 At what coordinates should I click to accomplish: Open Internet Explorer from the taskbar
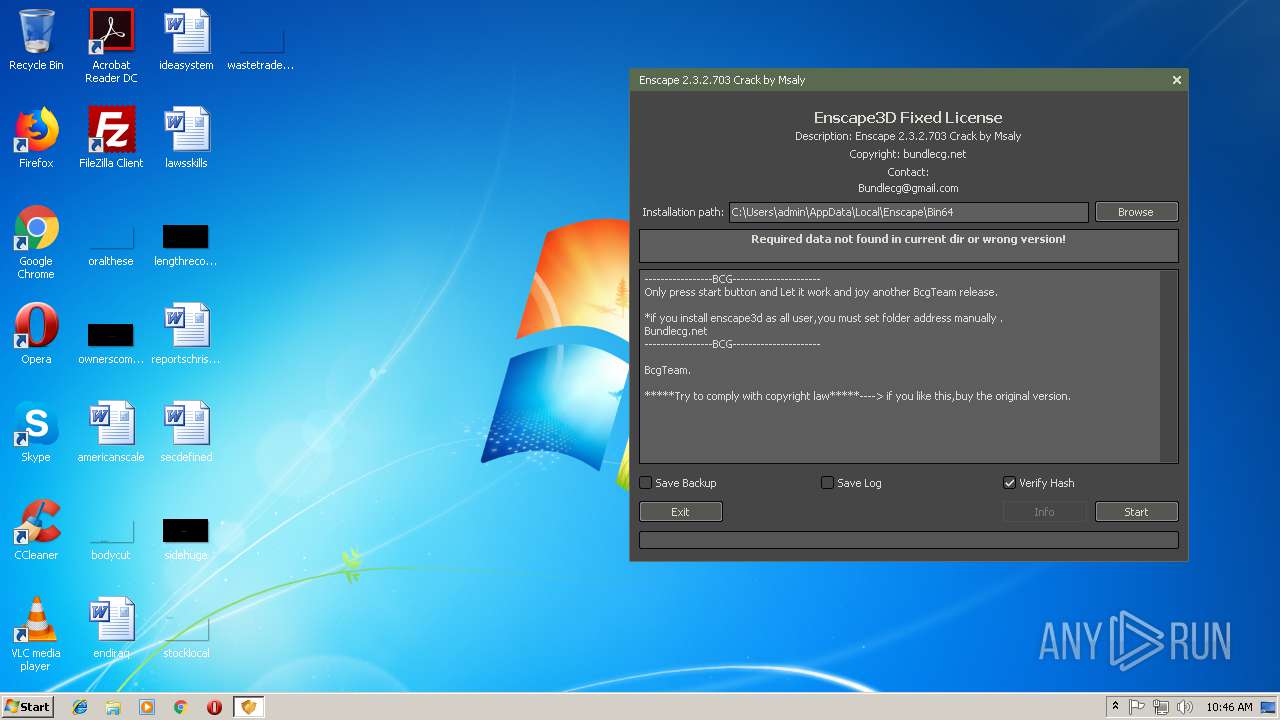80,707
